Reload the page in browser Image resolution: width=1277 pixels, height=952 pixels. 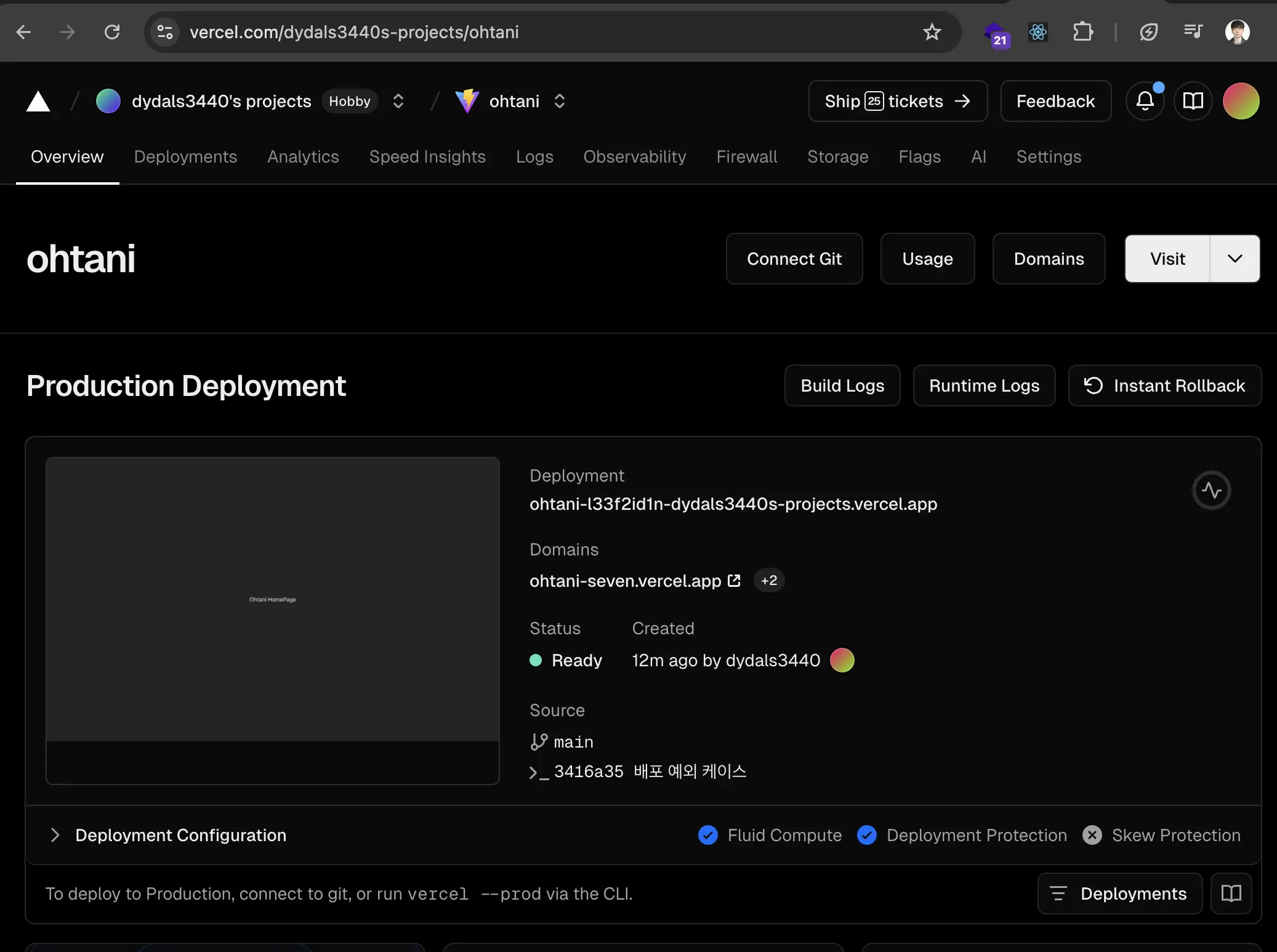(x=112, y=32)
